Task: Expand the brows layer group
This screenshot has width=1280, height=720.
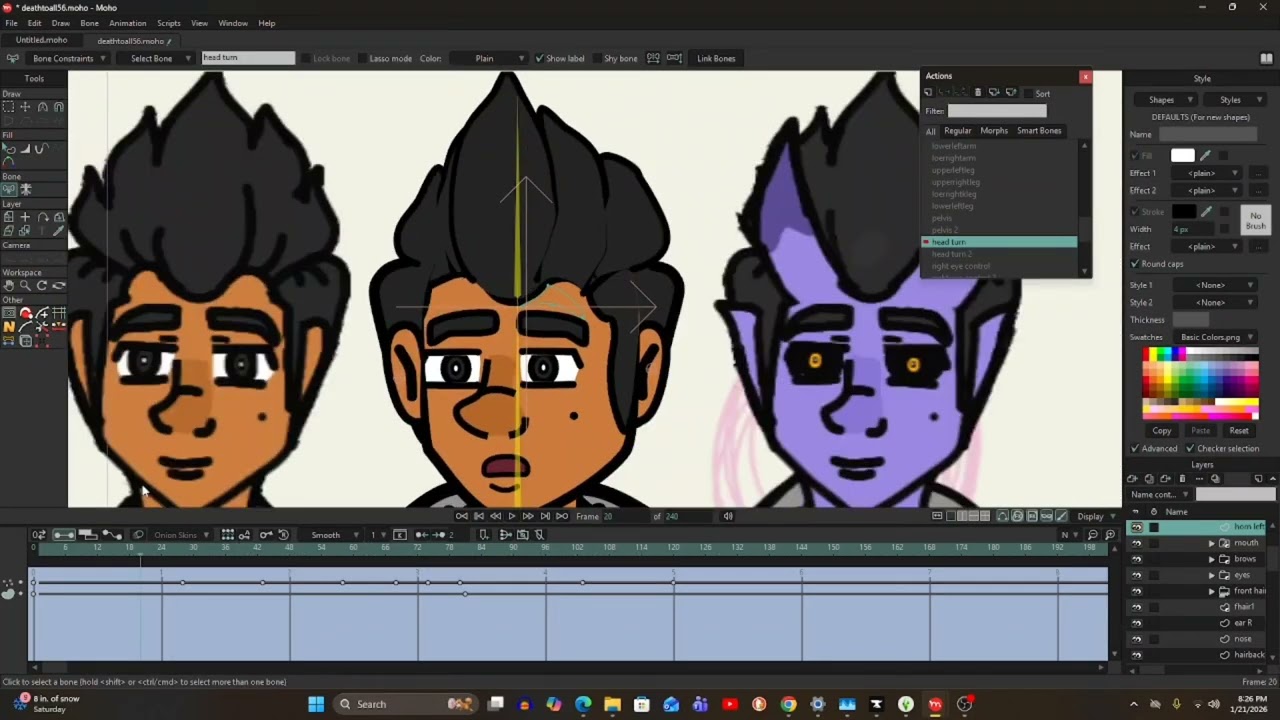Action: pos(1212,559)
